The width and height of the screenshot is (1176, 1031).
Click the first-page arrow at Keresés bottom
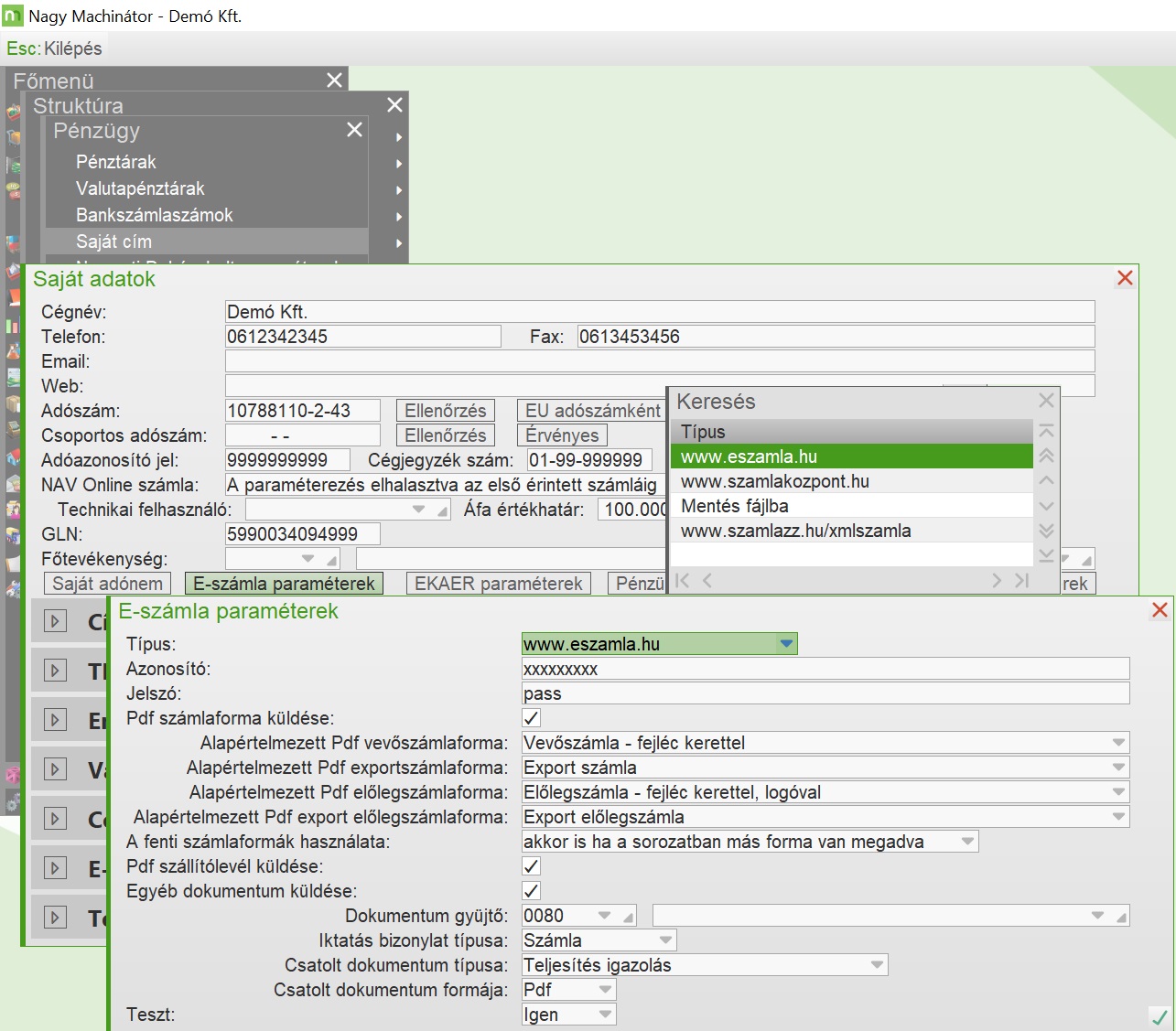coord(682,580)
